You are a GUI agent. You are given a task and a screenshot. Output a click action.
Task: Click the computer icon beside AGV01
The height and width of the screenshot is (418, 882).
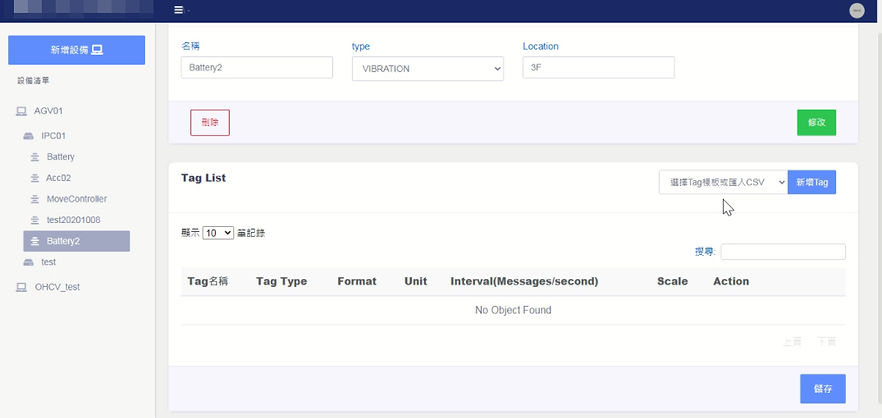click(x=21, y=111)
